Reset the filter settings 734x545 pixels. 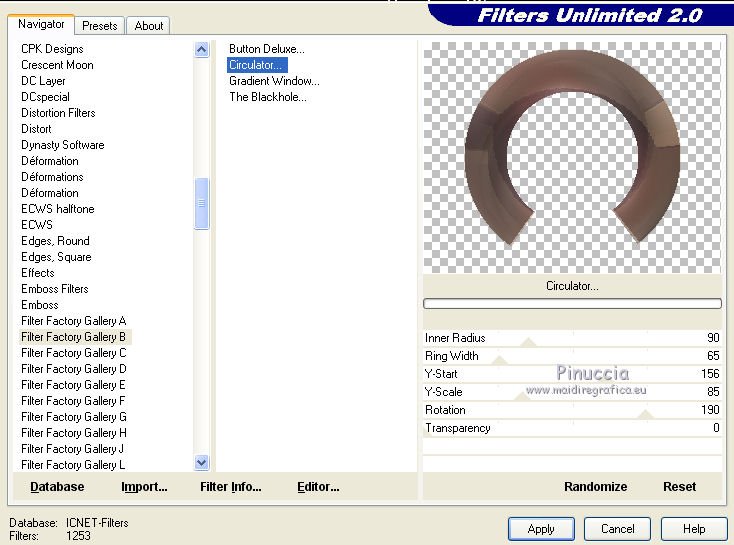tap(679, 487)
